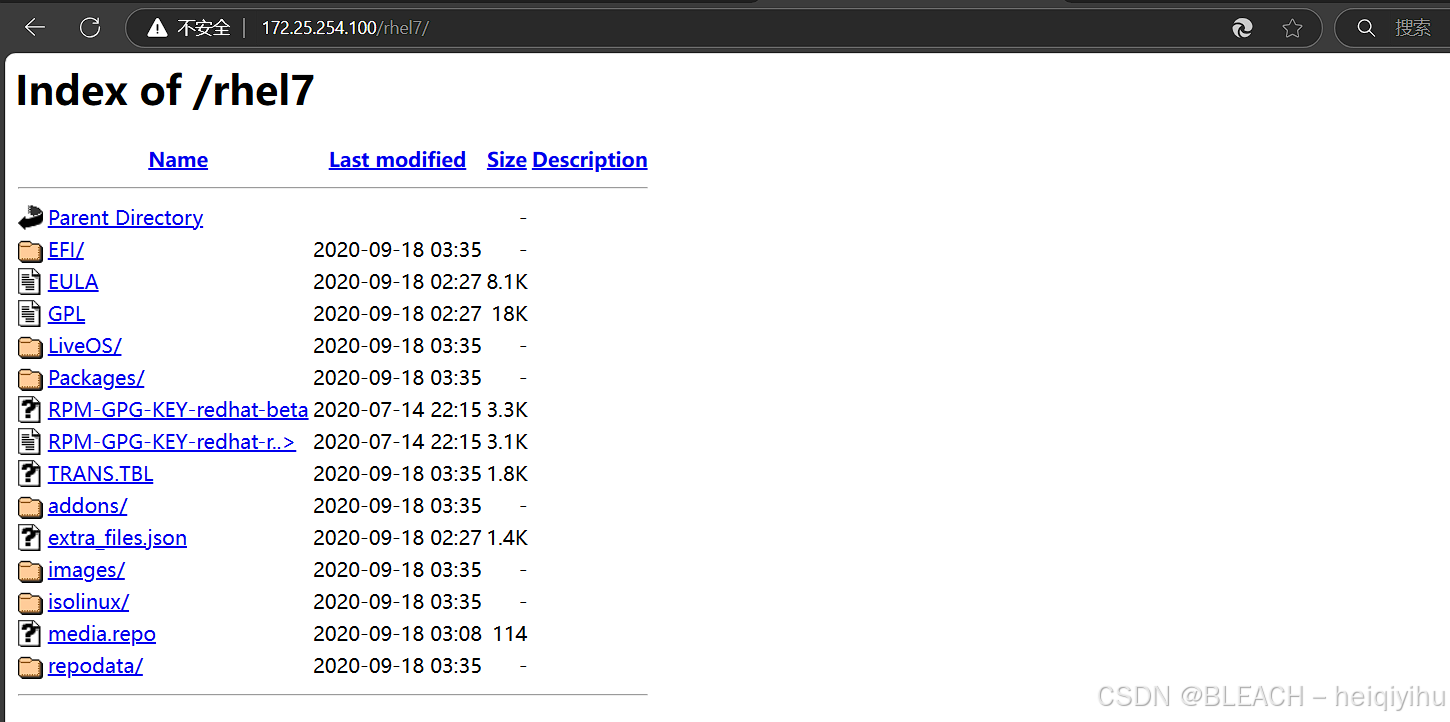Click the 不安全 security label
The height and width of the screenshot is (722, 1450).
[204, 28]
